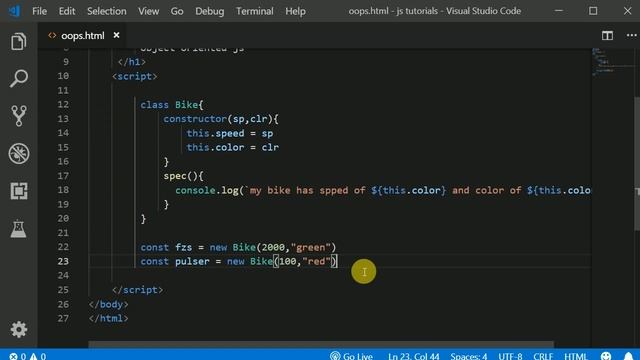Open the Debug menu

click(209, 11)
